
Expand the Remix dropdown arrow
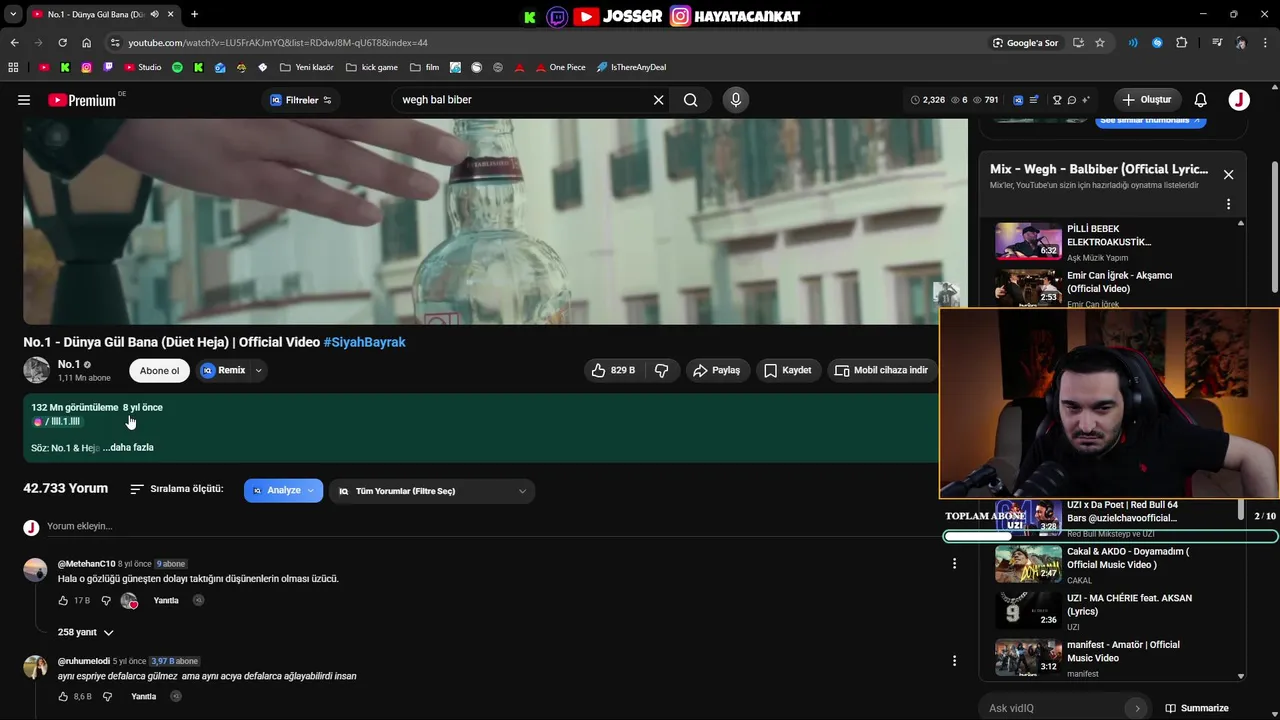pos(259,370)
